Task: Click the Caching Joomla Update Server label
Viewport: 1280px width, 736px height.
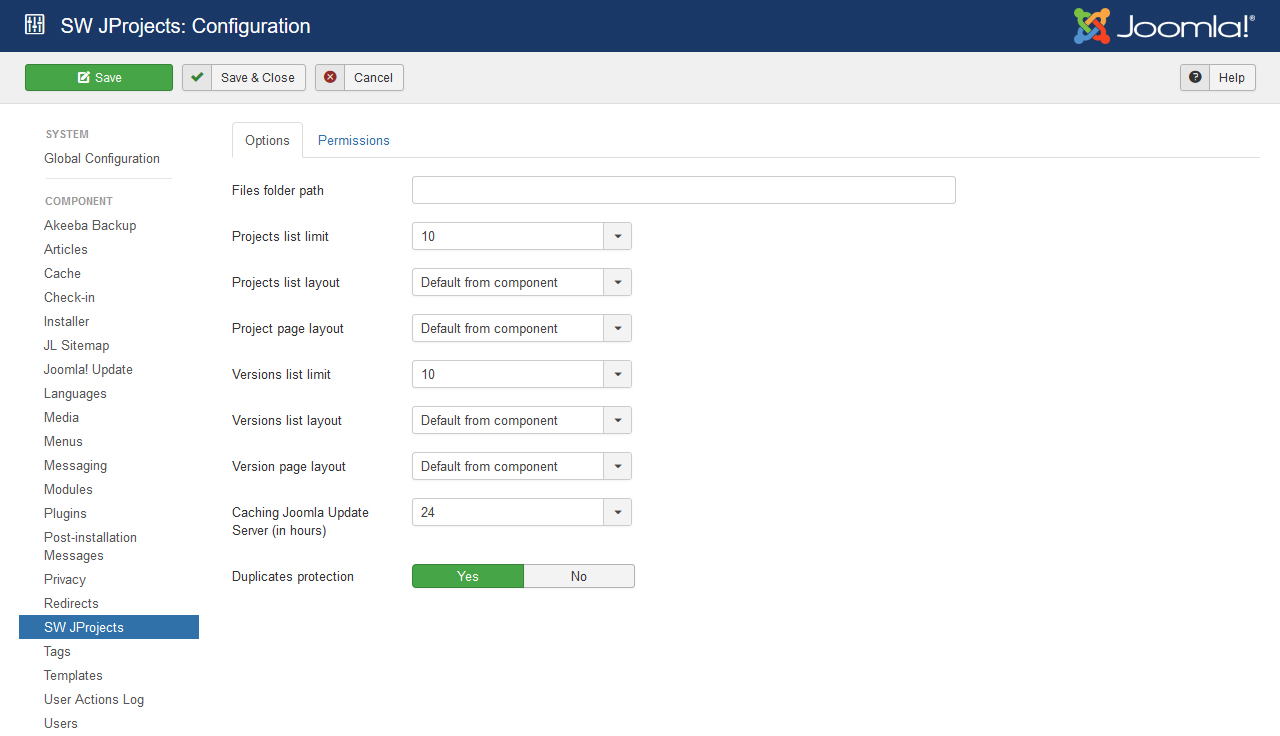Action: [x=300, y=521]
